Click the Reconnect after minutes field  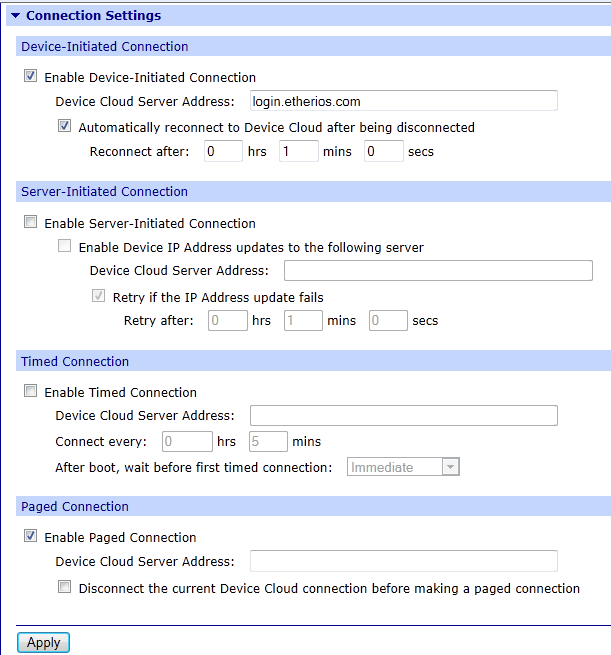click(299, 152)
